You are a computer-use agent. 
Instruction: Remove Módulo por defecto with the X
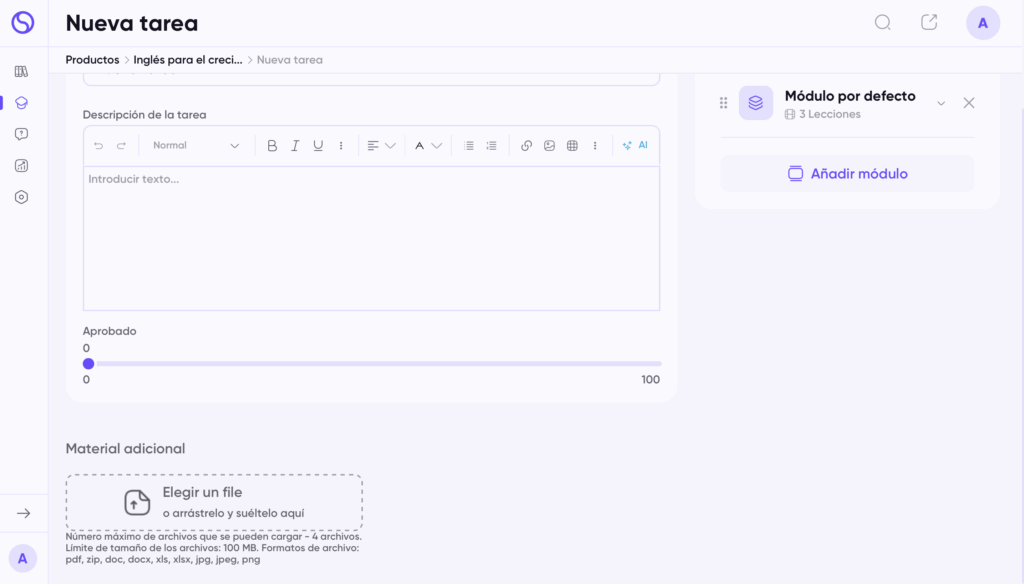click(x=968, y=103)
